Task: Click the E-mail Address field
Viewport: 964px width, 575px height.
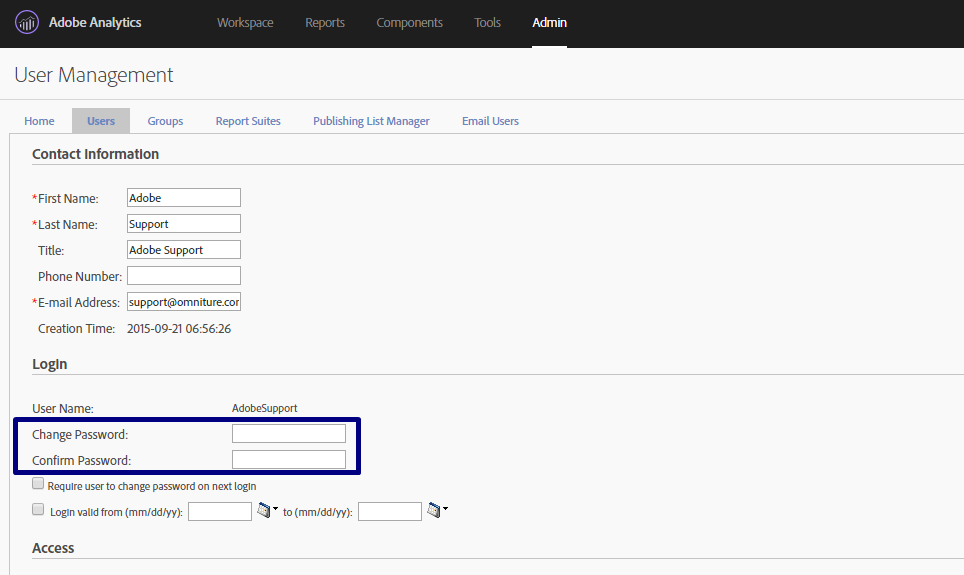Action: click(184, 302)
